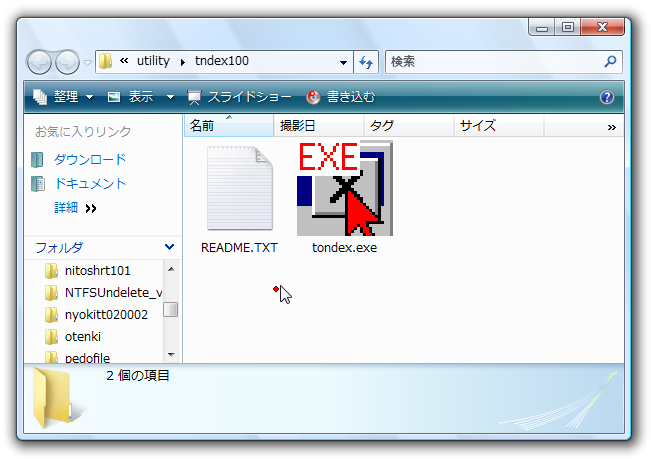Click the ダウンロード folder icon
Viewport: 651px width, 459px height.
[x=37, y=160]
